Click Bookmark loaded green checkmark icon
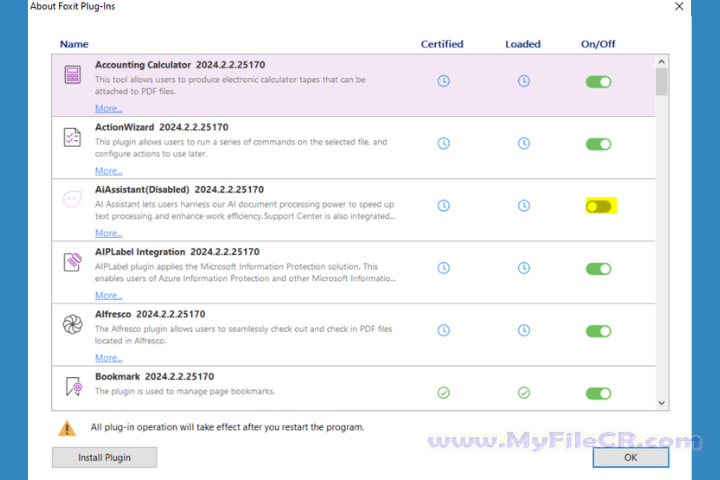Viewport: 720px width, 480px height. (x=524, y=393)
